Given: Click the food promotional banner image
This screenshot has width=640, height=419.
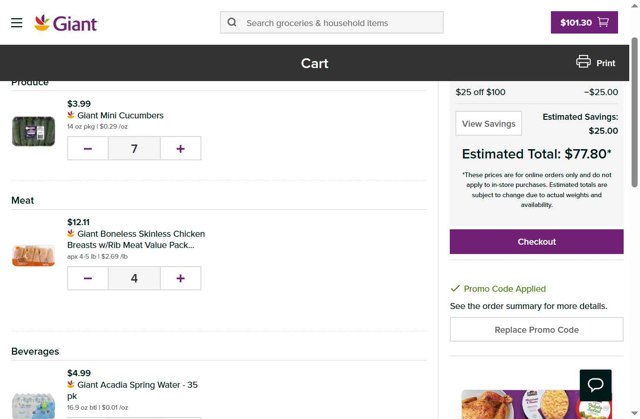Looking at the screenshot, I should tap(536, 404).
